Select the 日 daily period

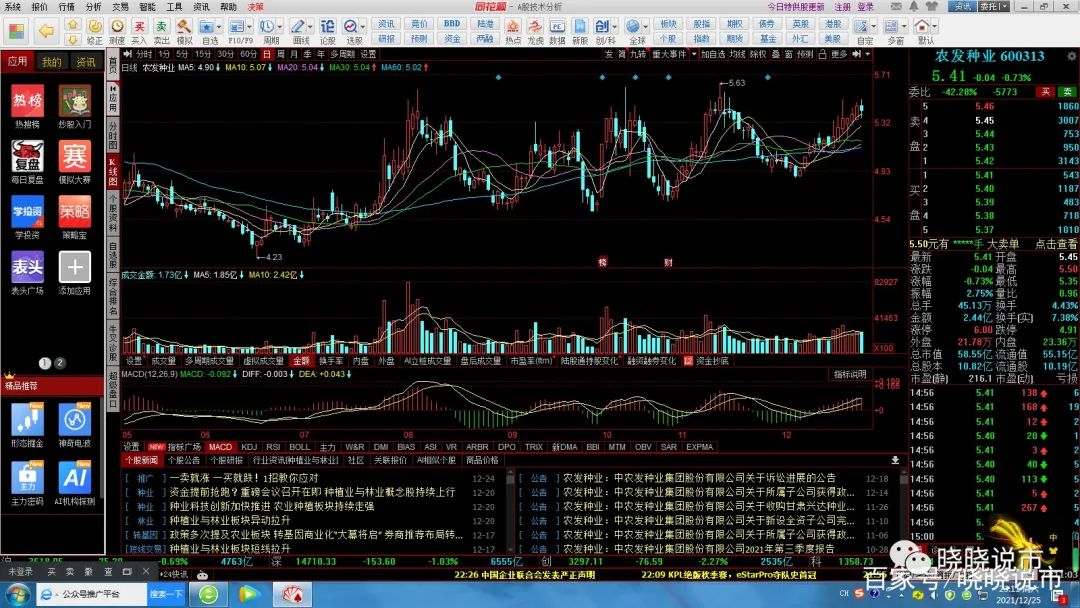click(x=267, y=54)
